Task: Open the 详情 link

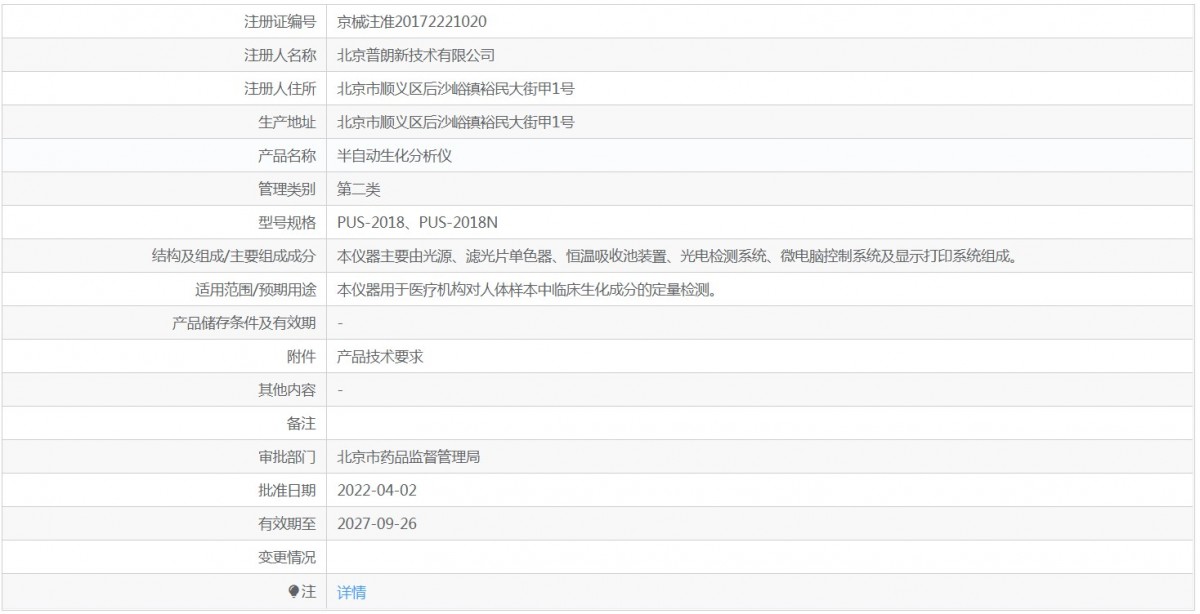Action: click(351, 592)
